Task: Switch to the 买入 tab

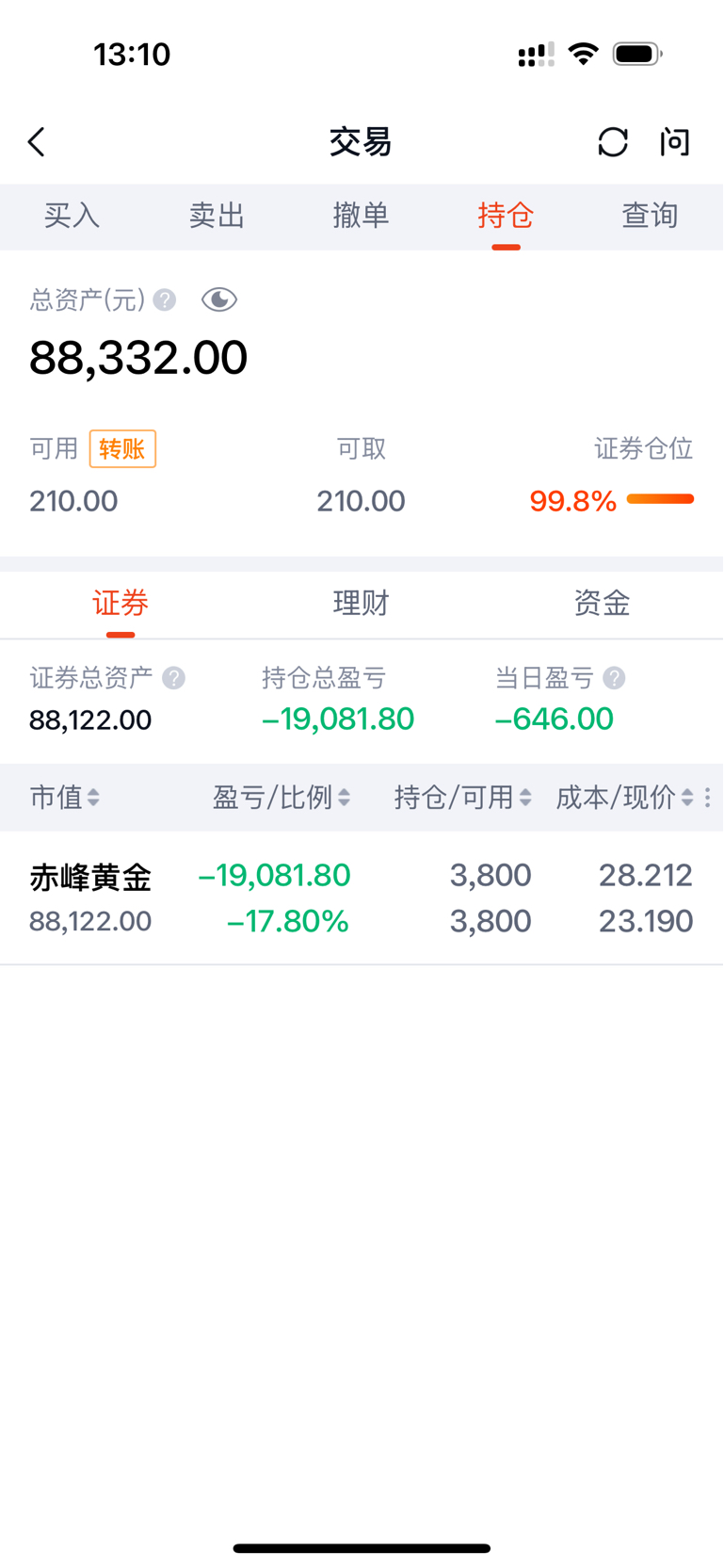Action: point(72,216)
